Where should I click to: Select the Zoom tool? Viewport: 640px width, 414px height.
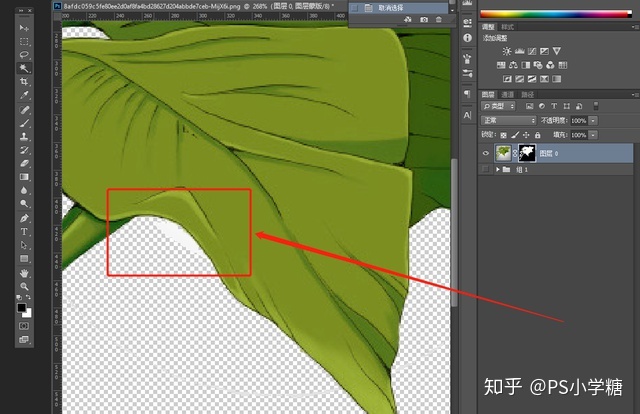pos(24,286)
